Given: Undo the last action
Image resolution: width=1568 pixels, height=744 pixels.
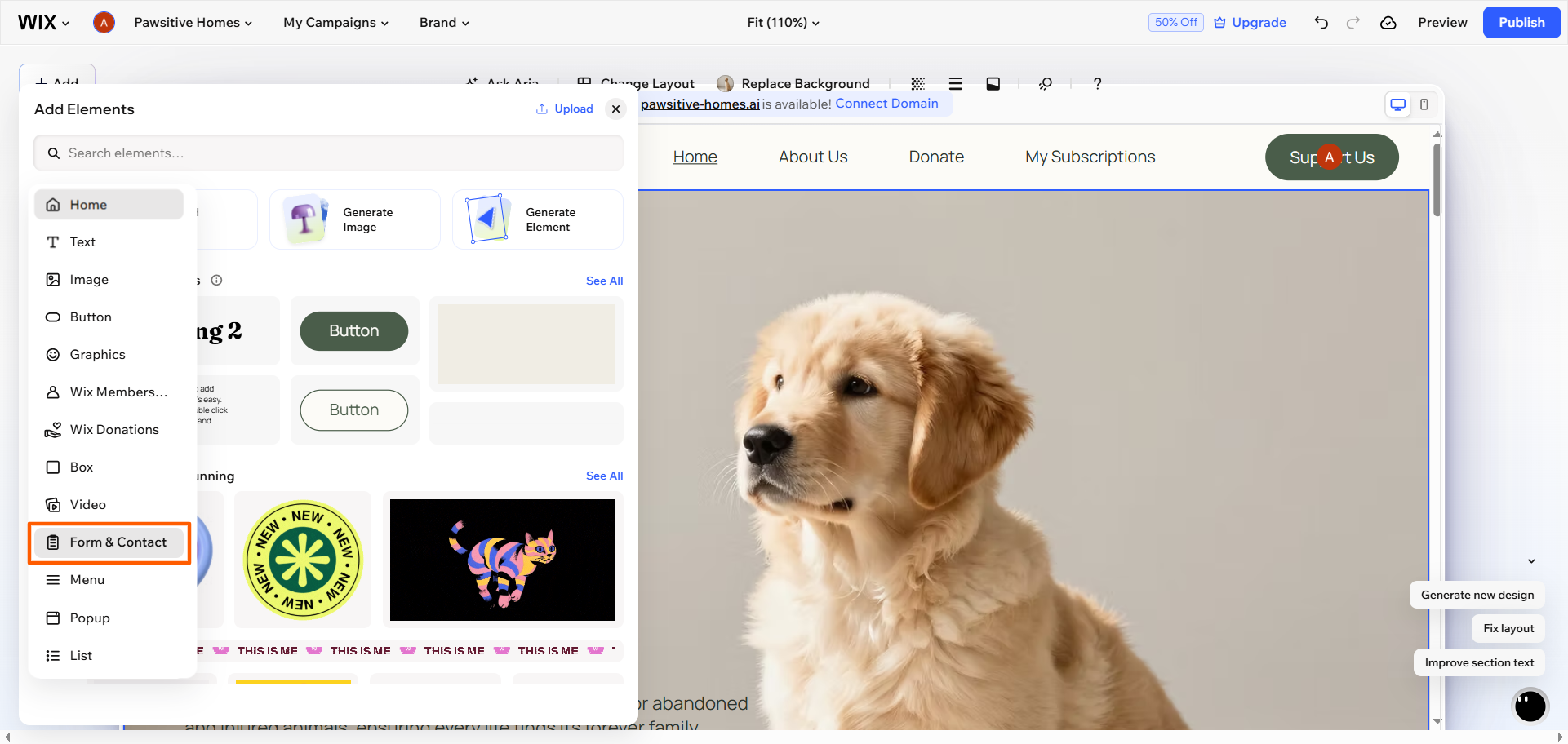Looking at the screenshot, I should pos(1321,23).
